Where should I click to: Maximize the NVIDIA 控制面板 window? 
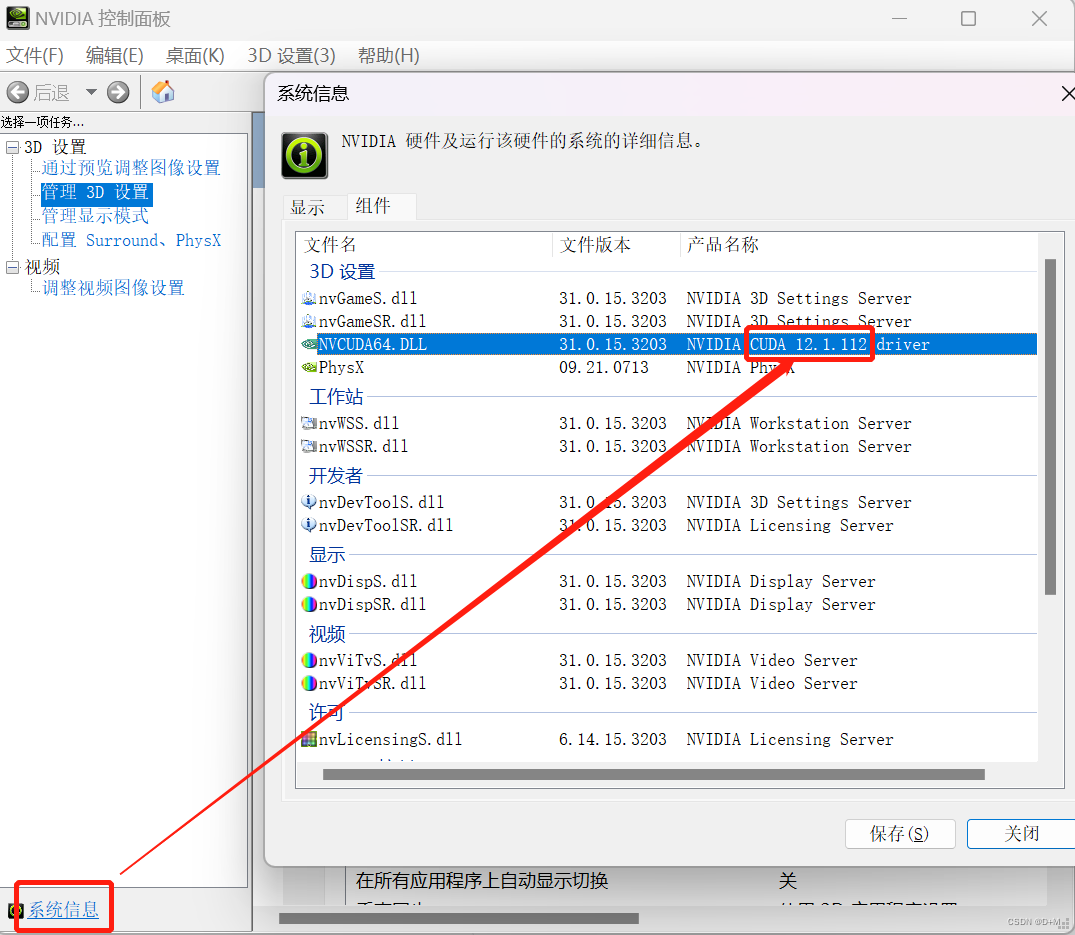[968, 19]
